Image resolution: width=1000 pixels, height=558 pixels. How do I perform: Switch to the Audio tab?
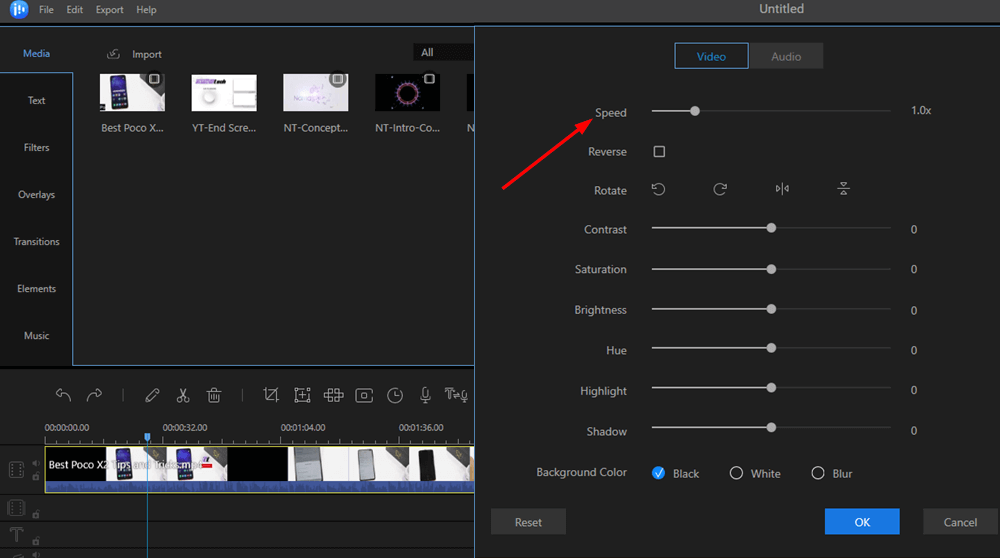786,57
